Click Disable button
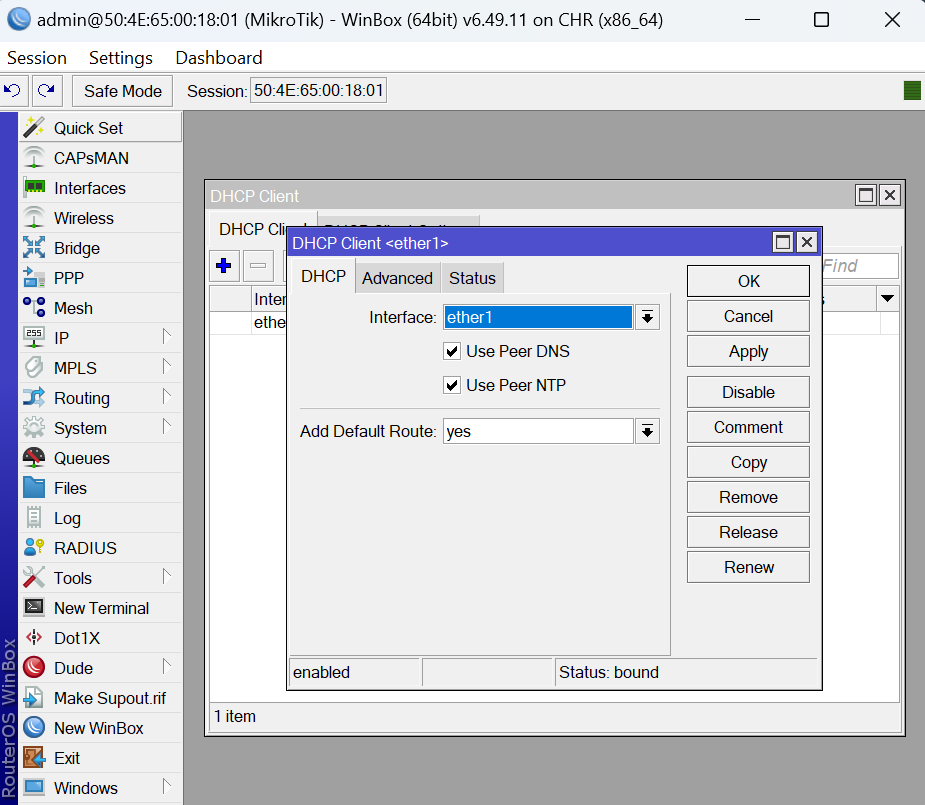 (748, 392)
